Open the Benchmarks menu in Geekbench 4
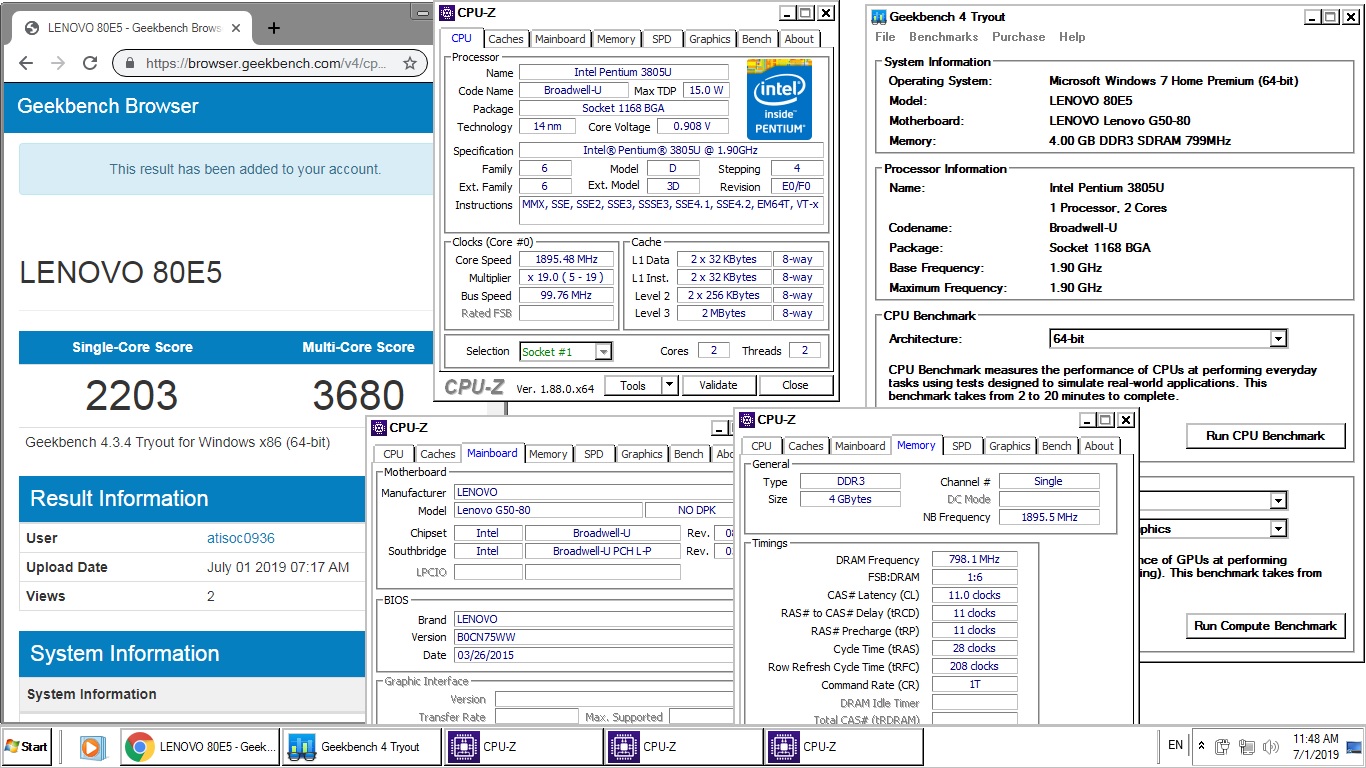This screenshot has width=1366, height=768. pos(944,37)
